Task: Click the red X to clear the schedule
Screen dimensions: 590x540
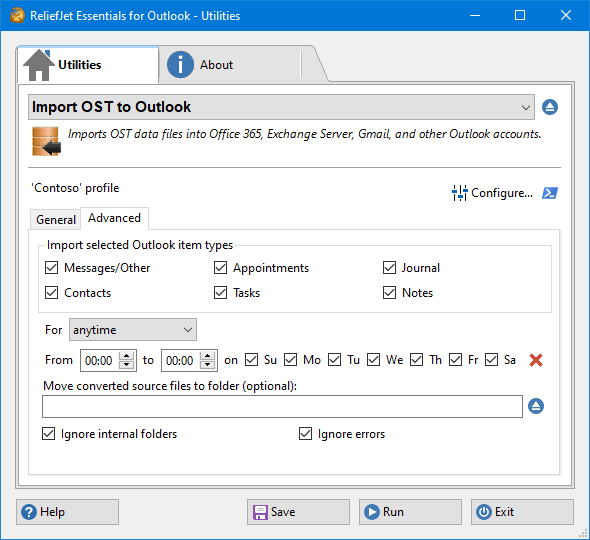Action: pos(536,360)
